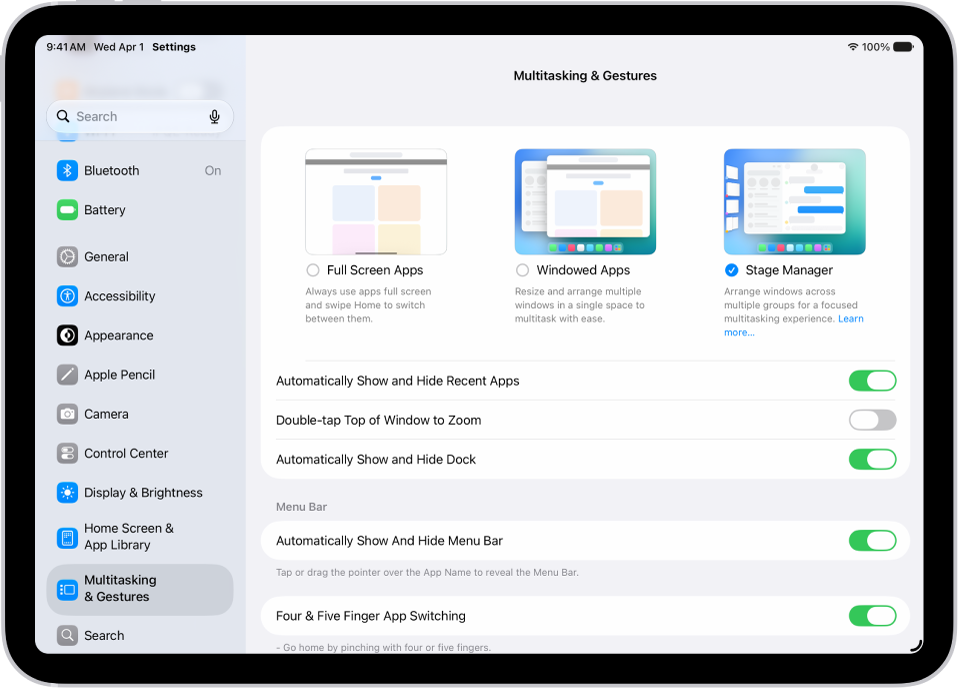Toggle Automatically Show and Hide Dock switch

[x=872, y=459]
